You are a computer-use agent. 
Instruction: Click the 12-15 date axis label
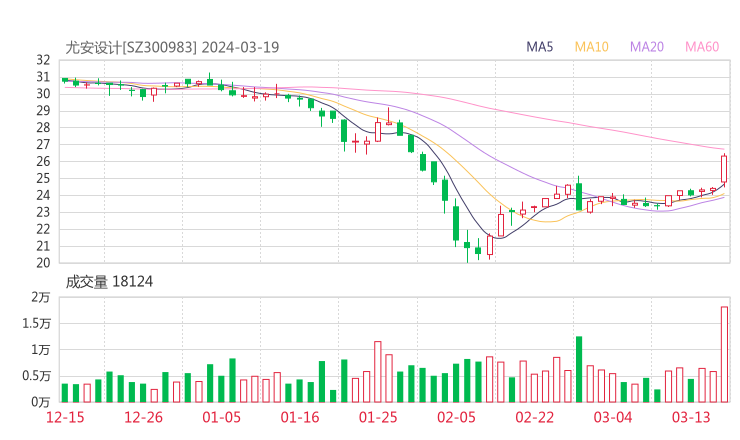(65, 417)
